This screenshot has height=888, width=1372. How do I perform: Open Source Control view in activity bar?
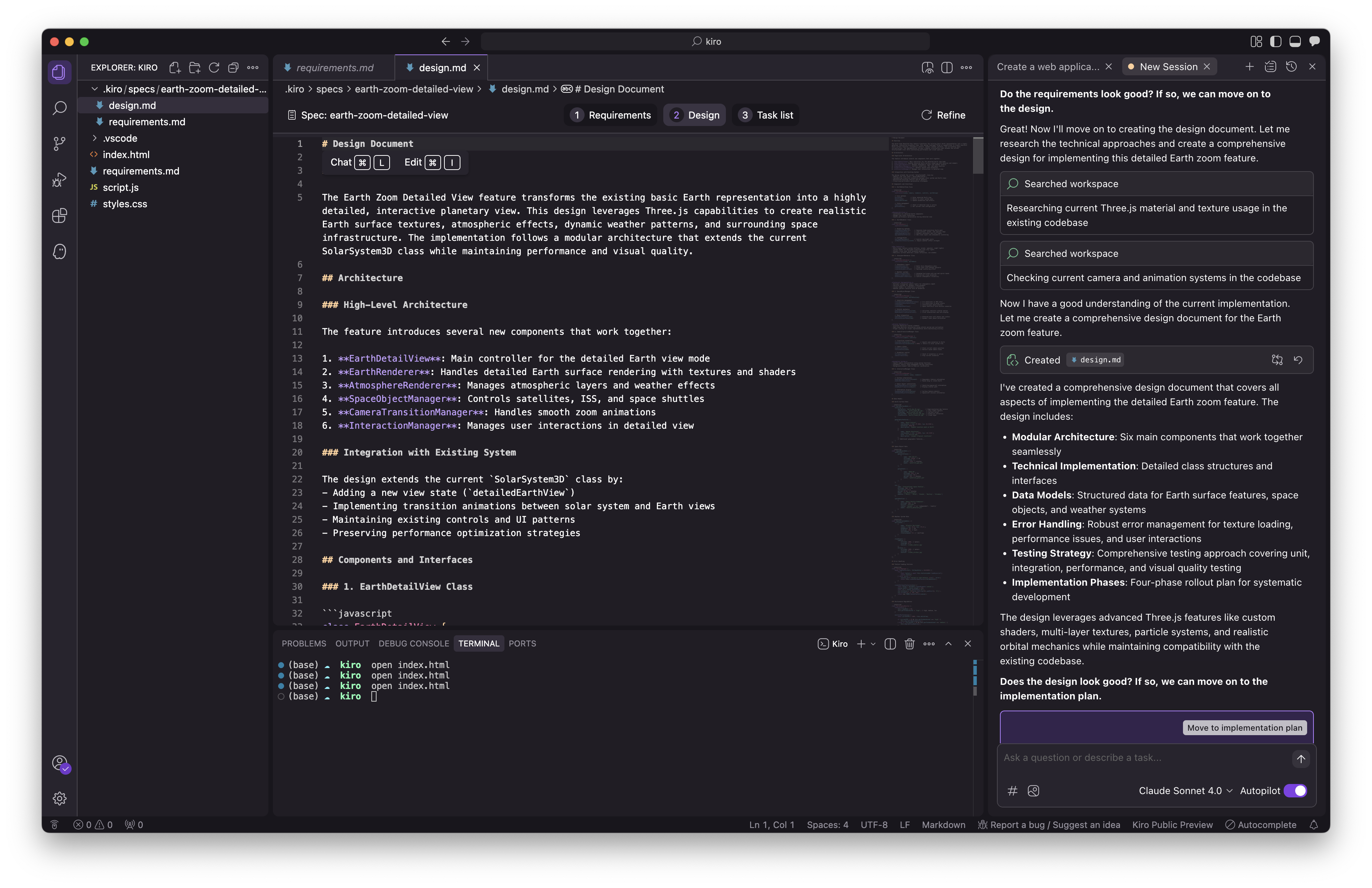59,144
